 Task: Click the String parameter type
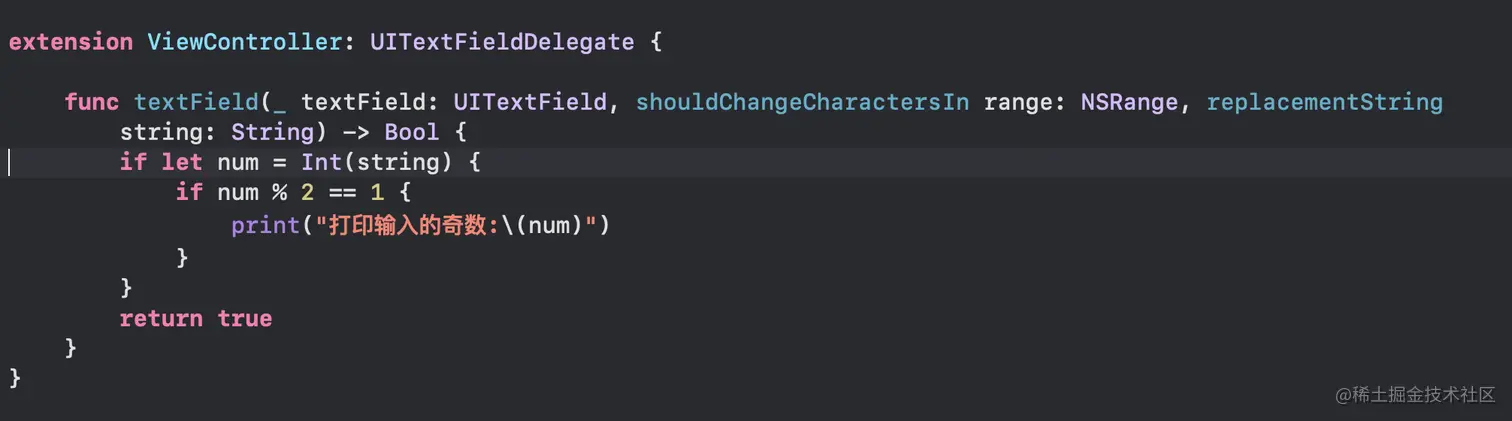(x=272, y=132)
